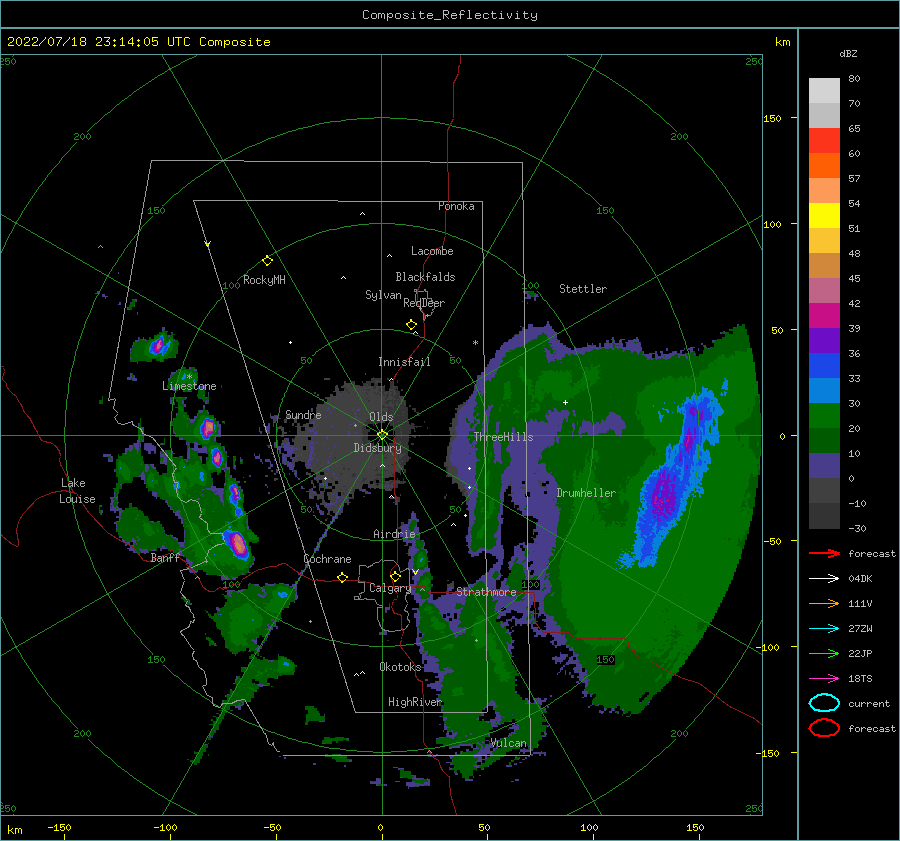
Task: Click the Sylvan label
Action: coord(383,295)
